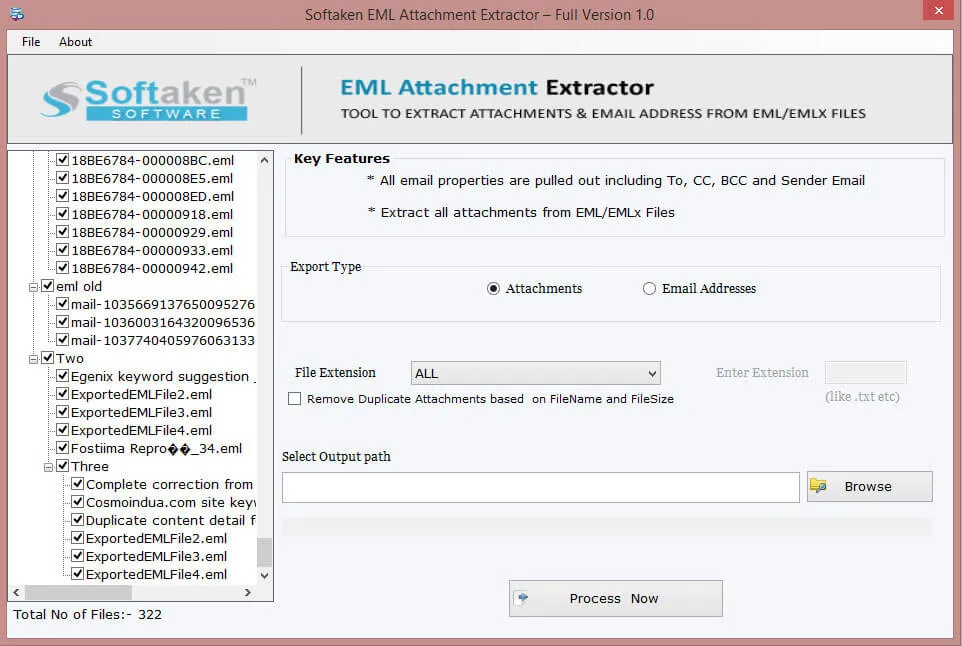Click tree scrollbar up arrow

pos(264,160)
